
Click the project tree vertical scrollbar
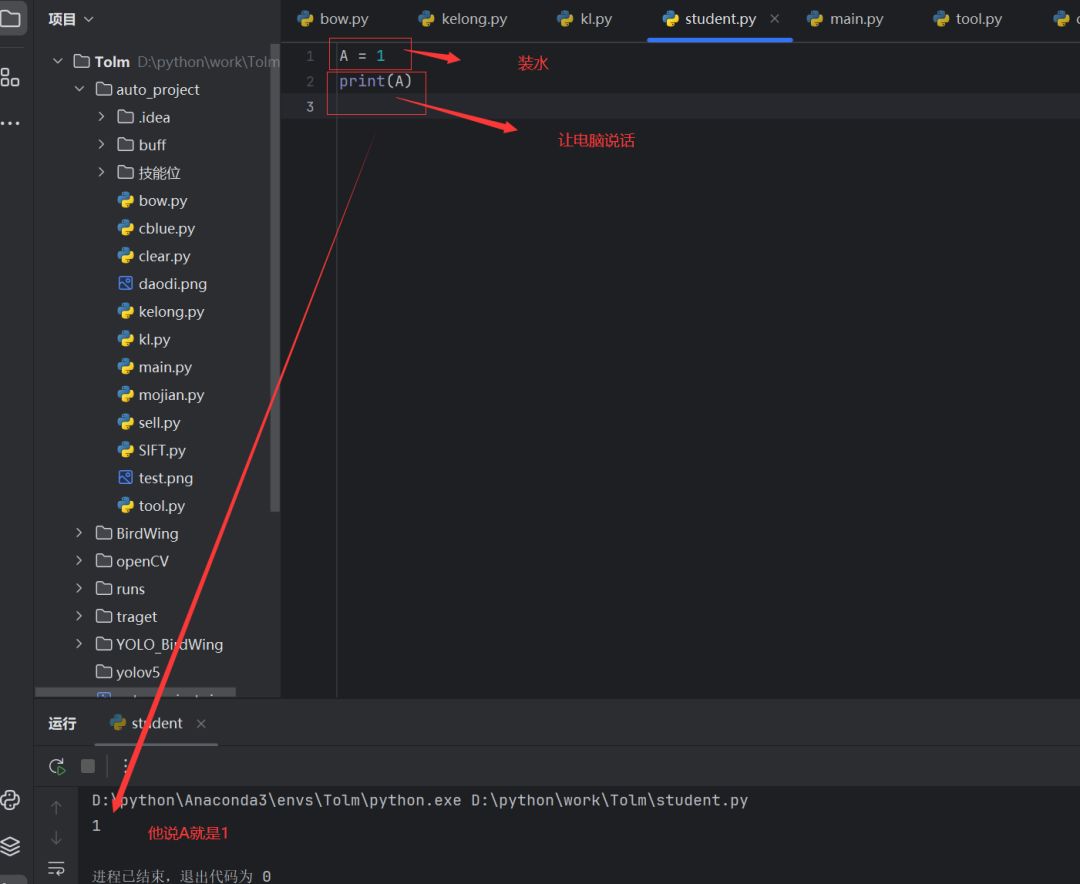pos(275,276)
